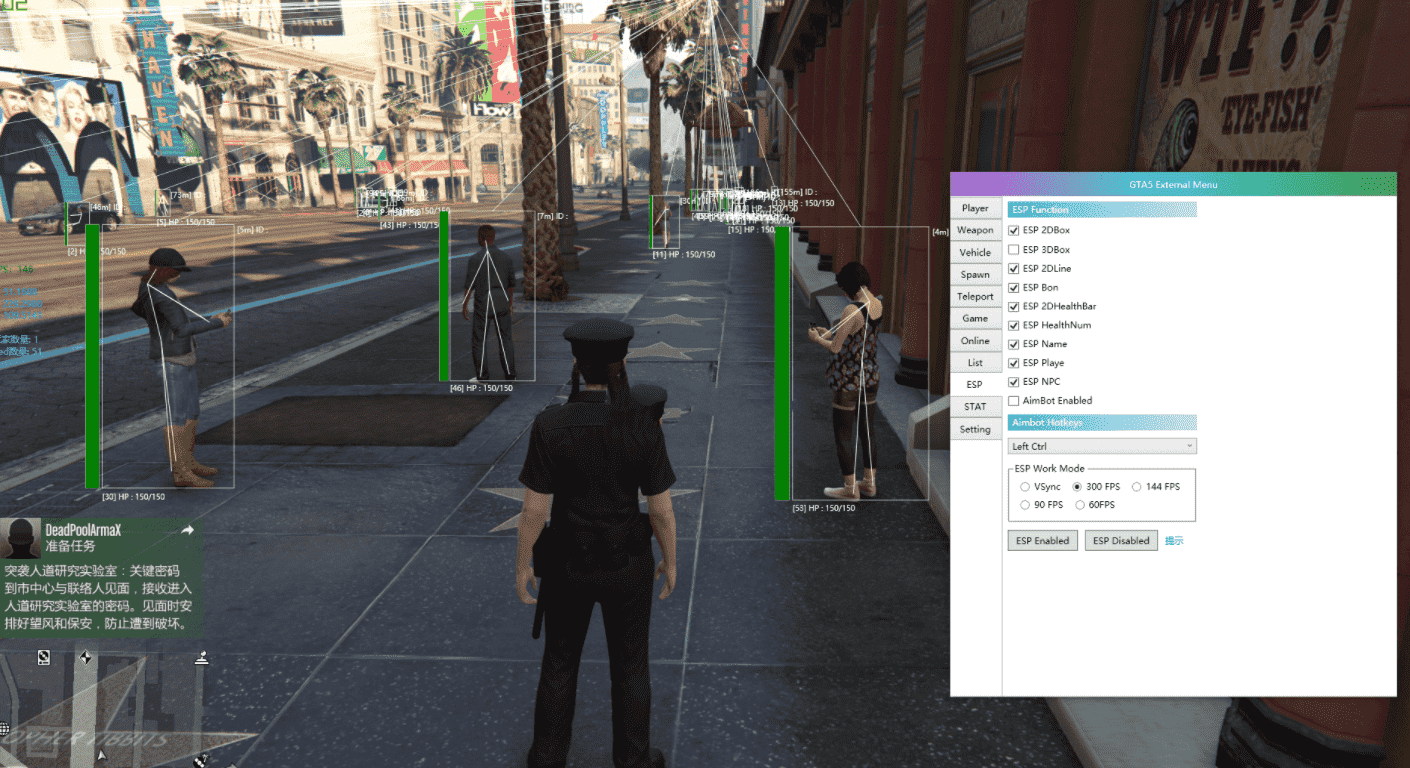Select 144 FPS work mode
1410x768 pixels.
click(1137, 487)
